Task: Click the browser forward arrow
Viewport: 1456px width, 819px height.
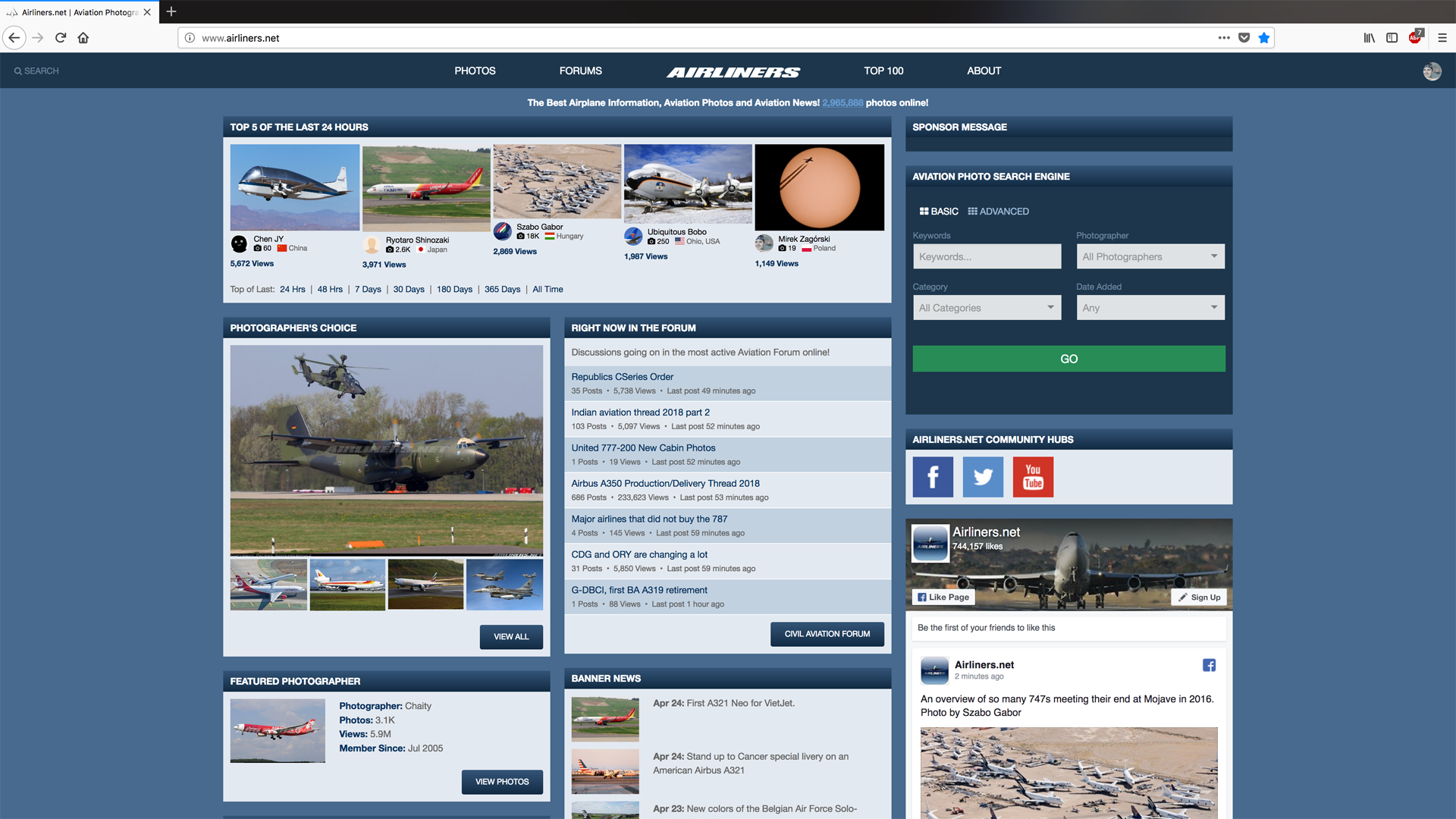Action: (x=38, y=38)
